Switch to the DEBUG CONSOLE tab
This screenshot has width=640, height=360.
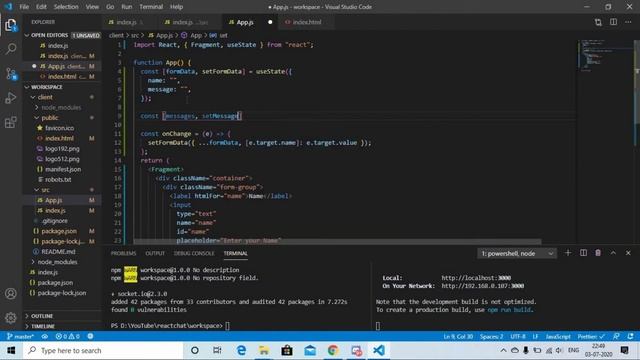194,253
